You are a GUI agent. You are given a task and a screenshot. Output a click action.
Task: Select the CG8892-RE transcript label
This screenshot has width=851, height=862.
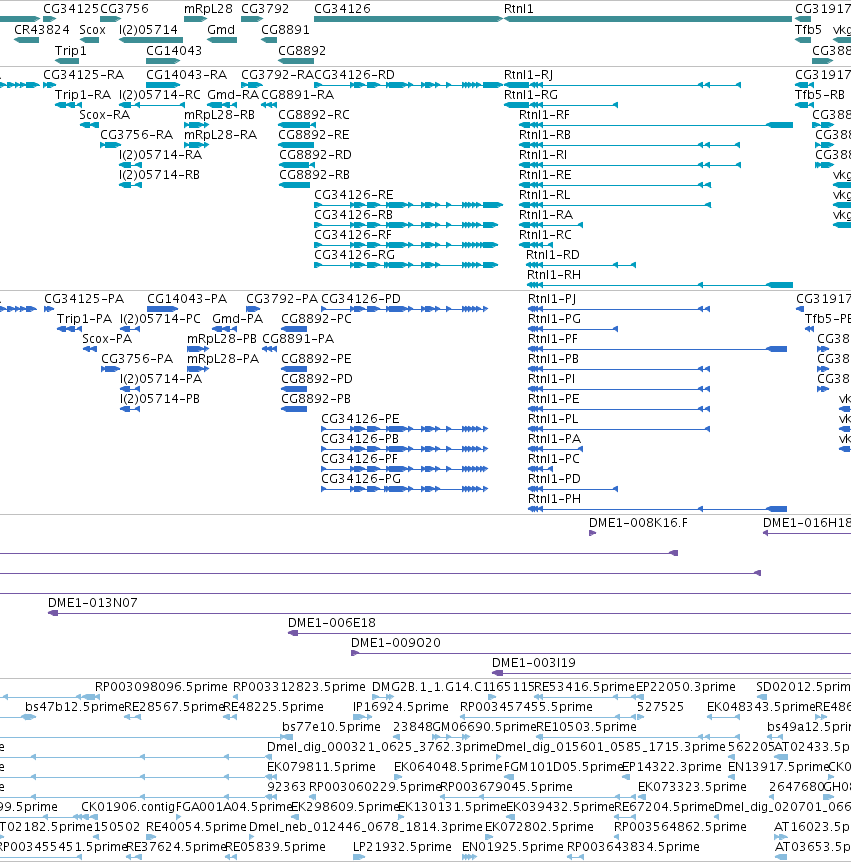[313, 135]
